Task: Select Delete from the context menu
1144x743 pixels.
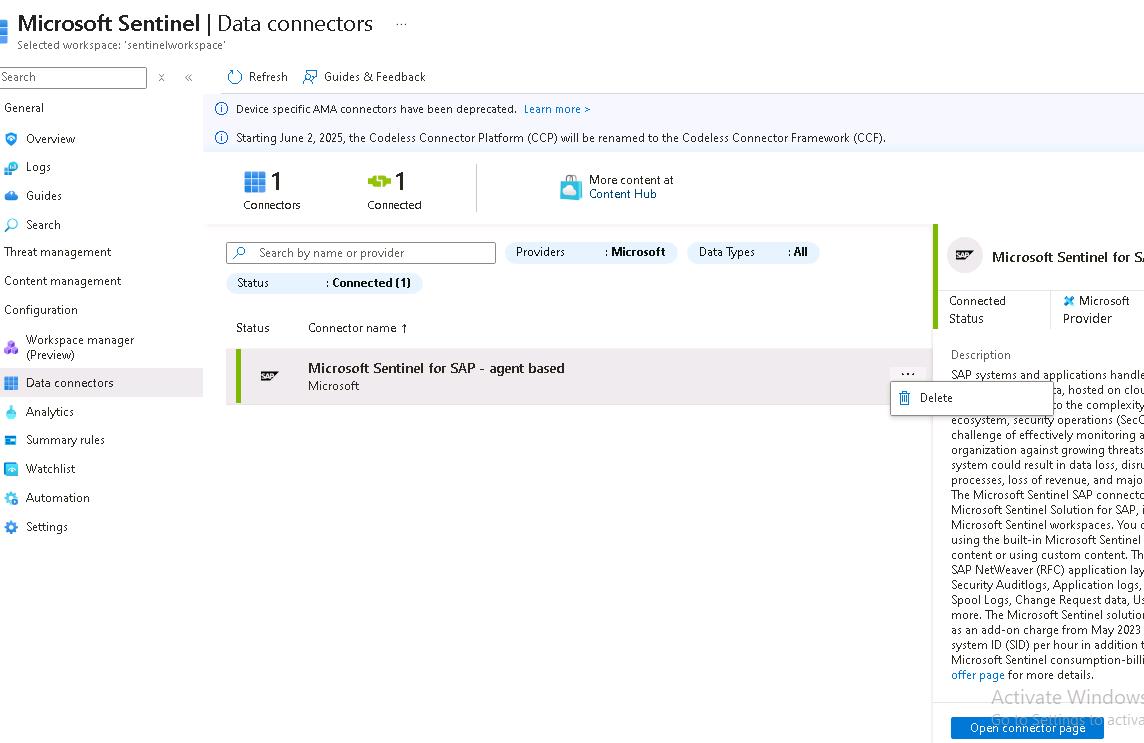Action: coord(935,398)
